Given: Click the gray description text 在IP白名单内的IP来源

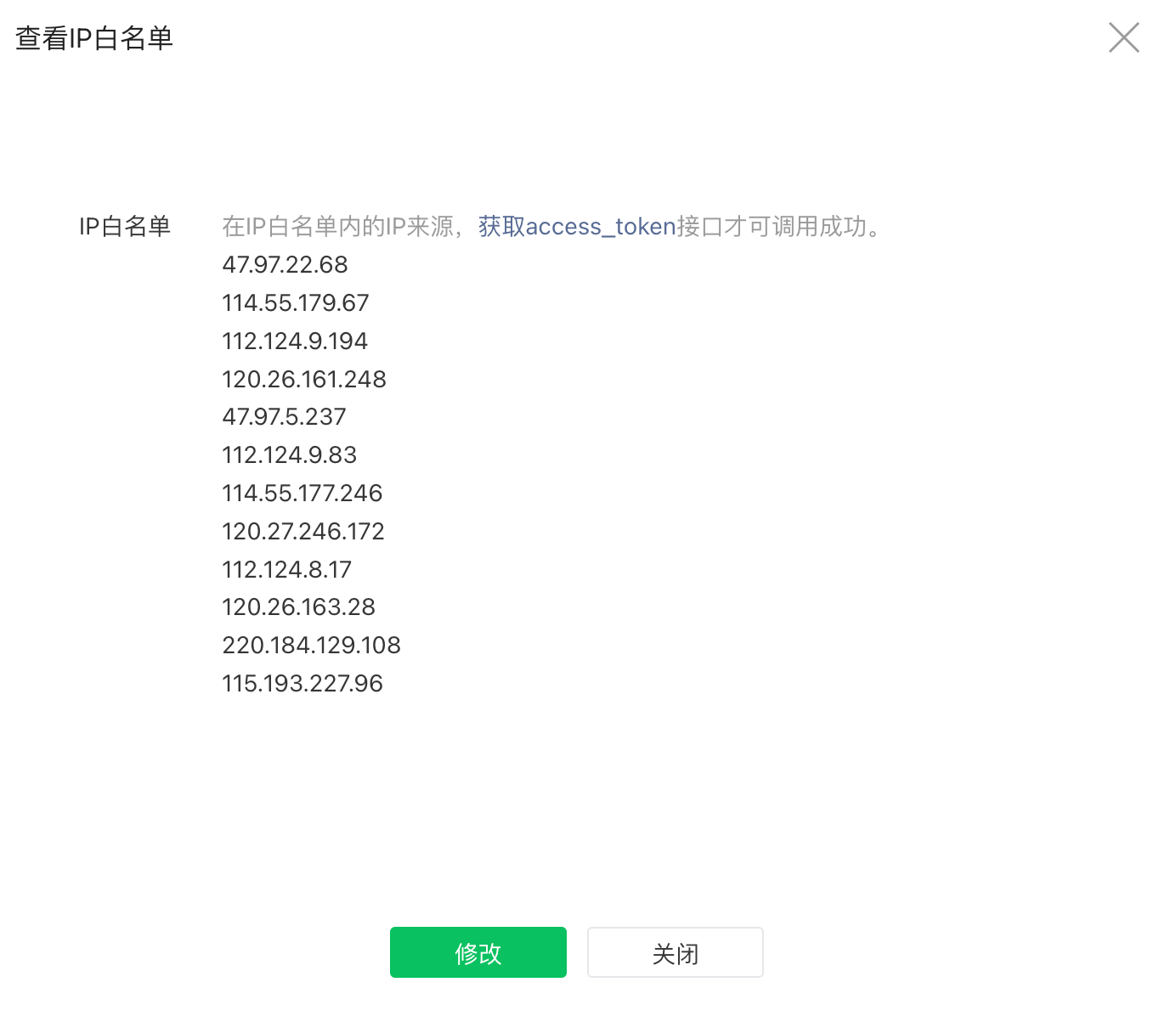Looking at the screenshot, I should [338, 227].
